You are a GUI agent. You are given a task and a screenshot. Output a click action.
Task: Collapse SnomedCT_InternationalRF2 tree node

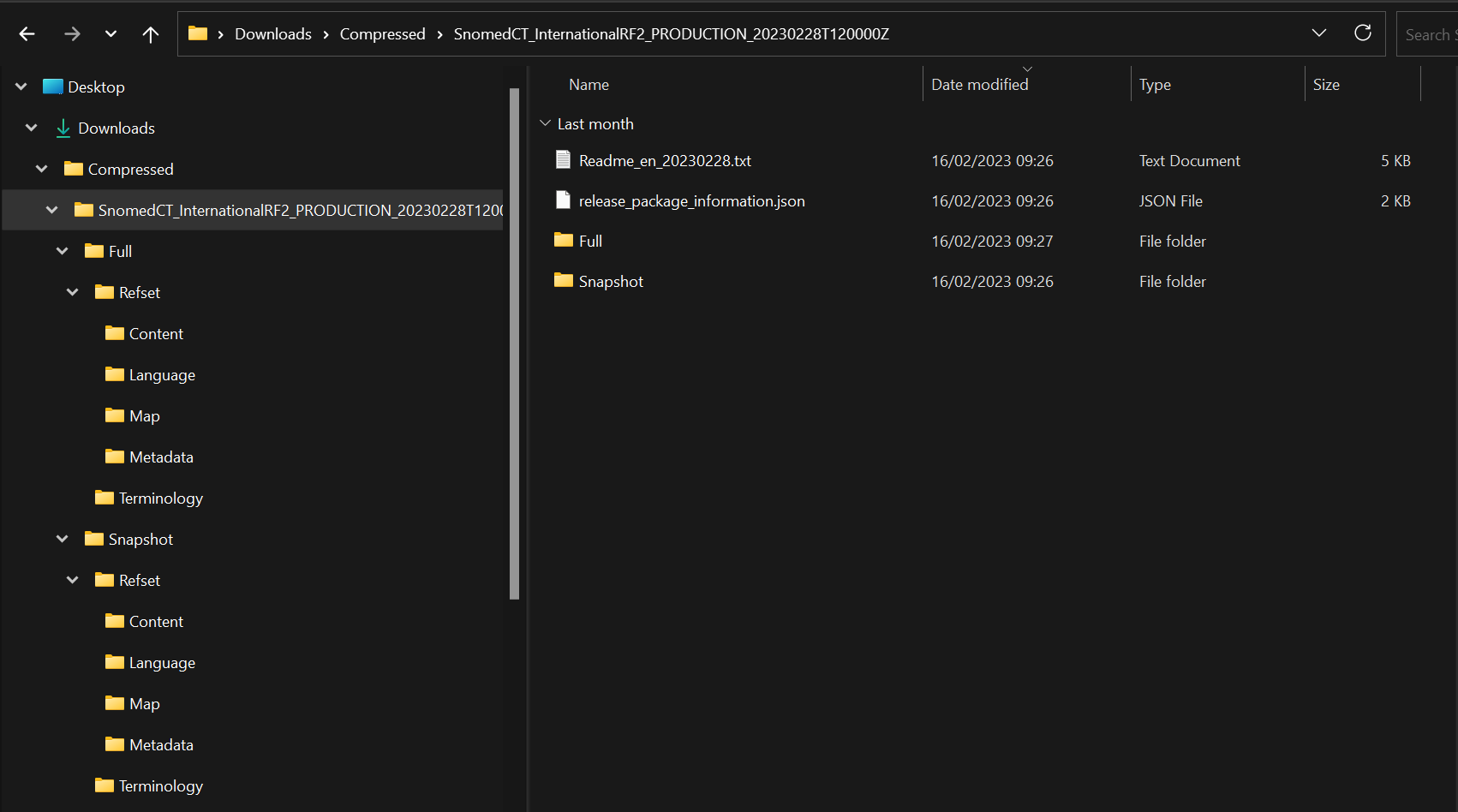pyautogui.click(x=52, y=211)
